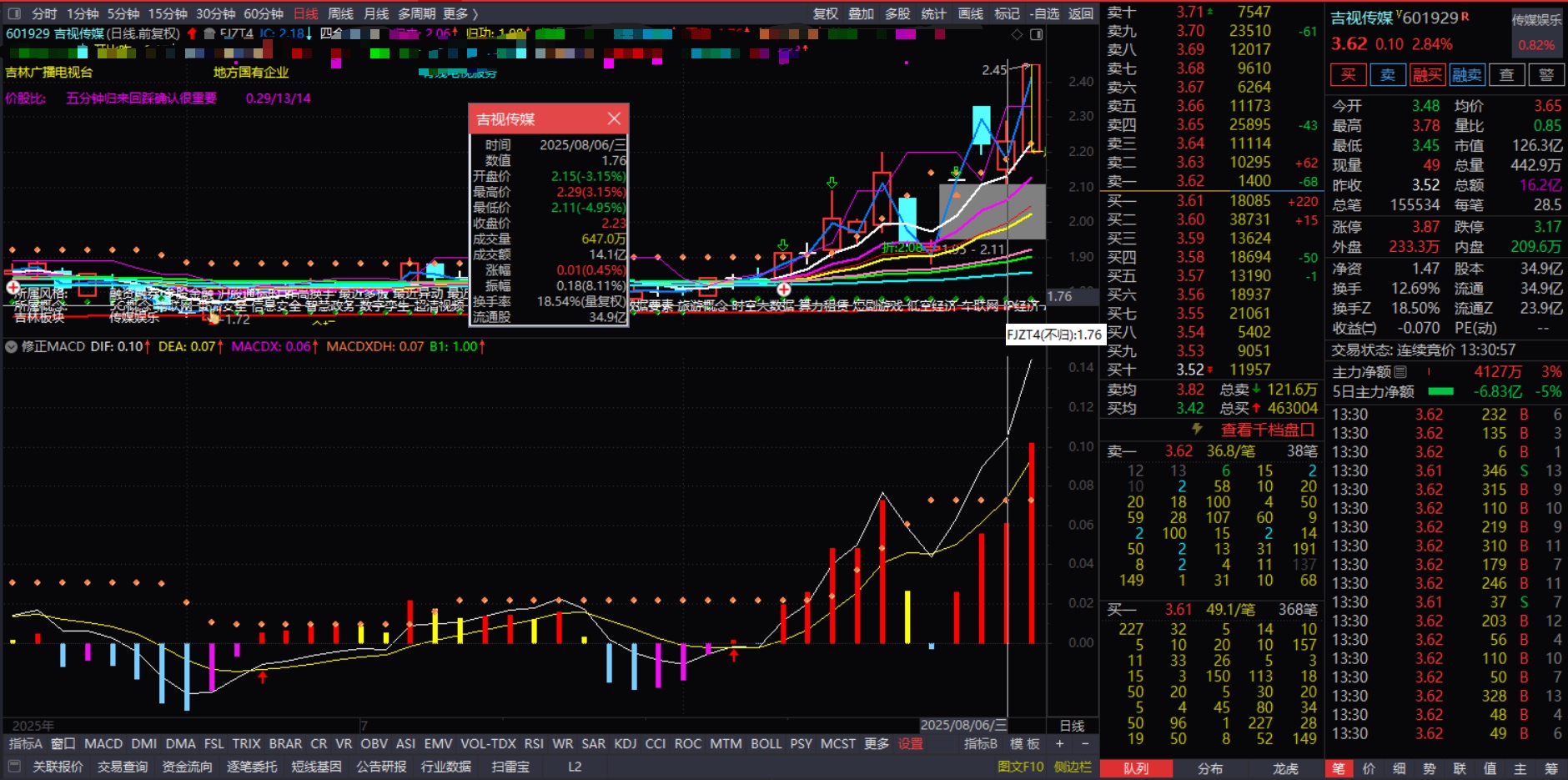The height and width of the screenshot is (780, 1568).
Task: Select the MACD indicator
Action: (x=103, y=743)
